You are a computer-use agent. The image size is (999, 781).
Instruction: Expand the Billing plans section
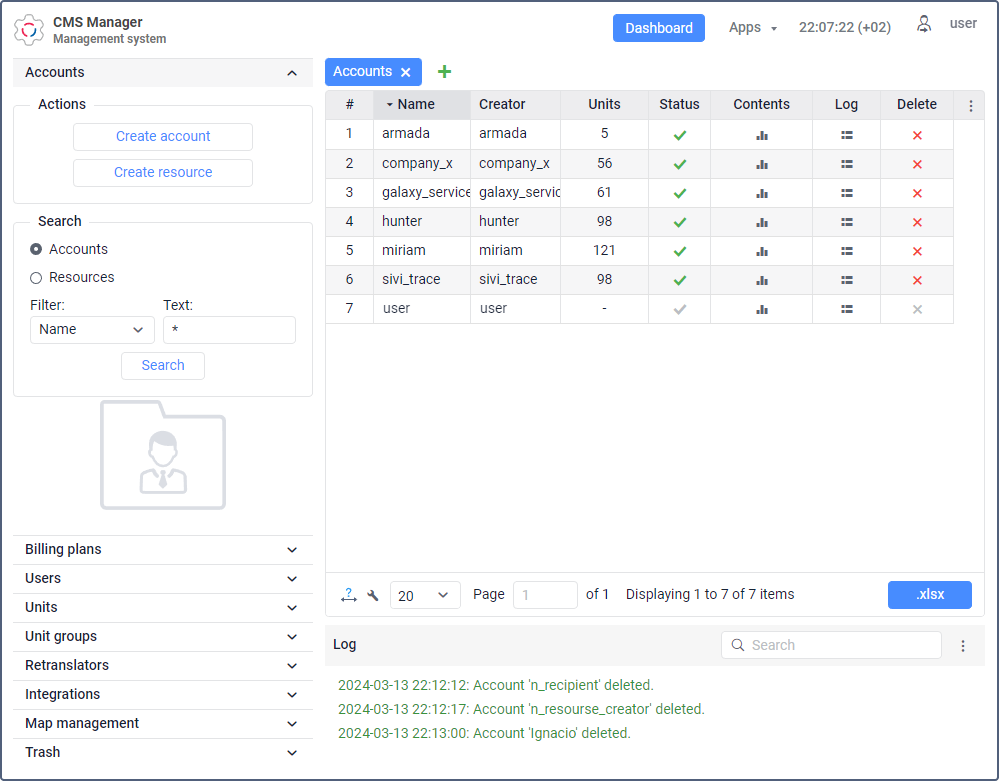(x=163, y=550)
